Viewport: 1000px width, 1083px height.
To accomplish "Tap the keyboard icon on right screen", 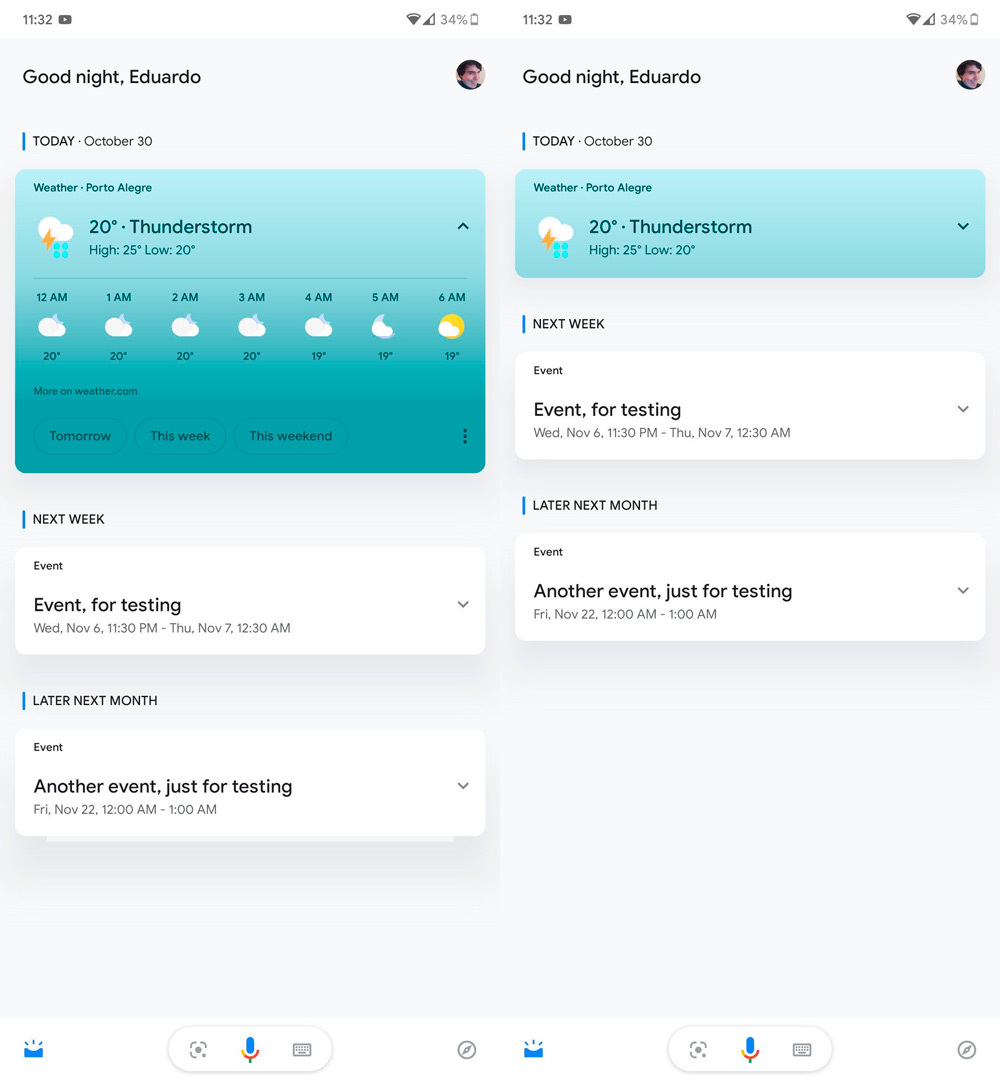I will click(802, 1049).
